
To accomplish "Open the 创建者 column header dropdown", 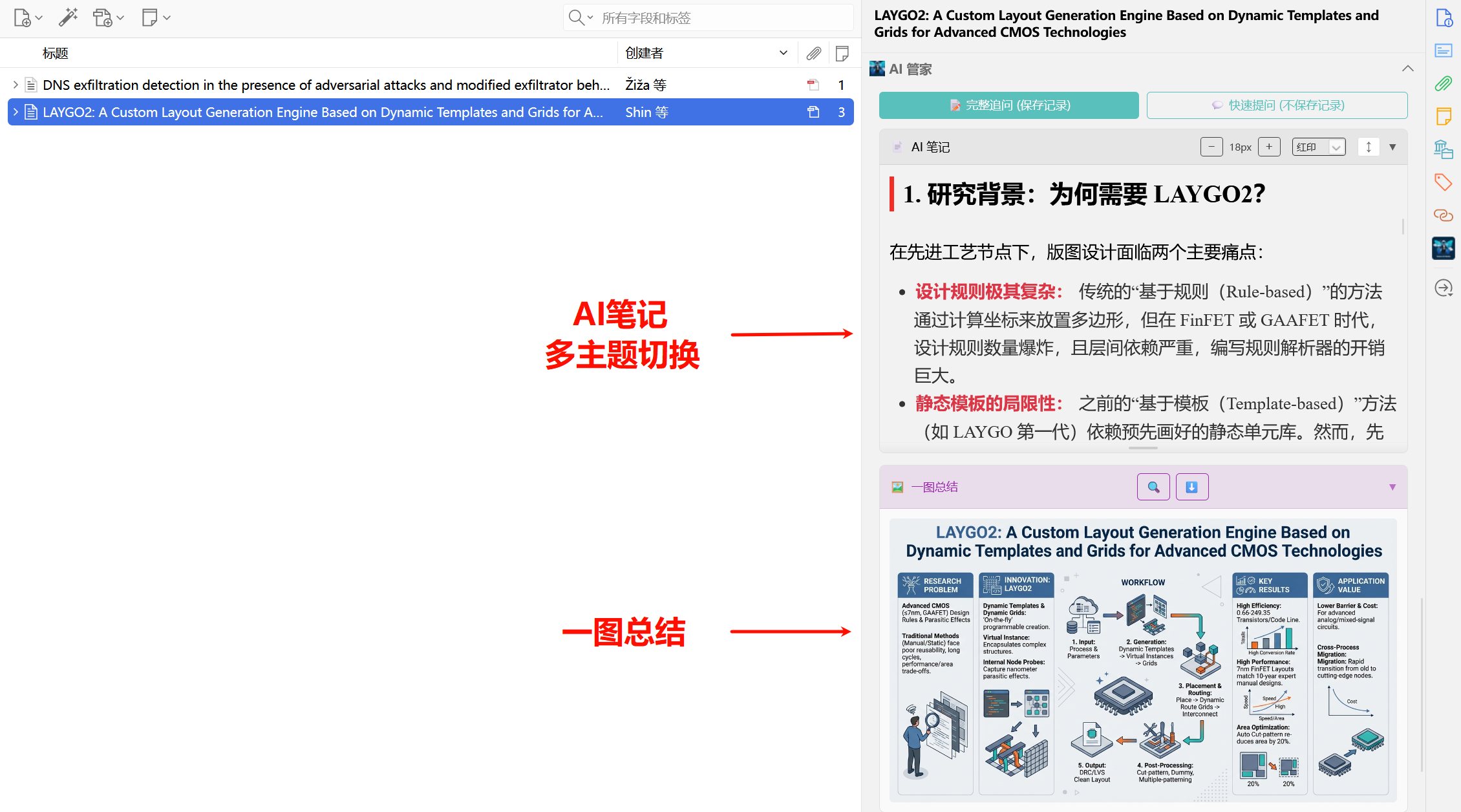I will [783, 53].
